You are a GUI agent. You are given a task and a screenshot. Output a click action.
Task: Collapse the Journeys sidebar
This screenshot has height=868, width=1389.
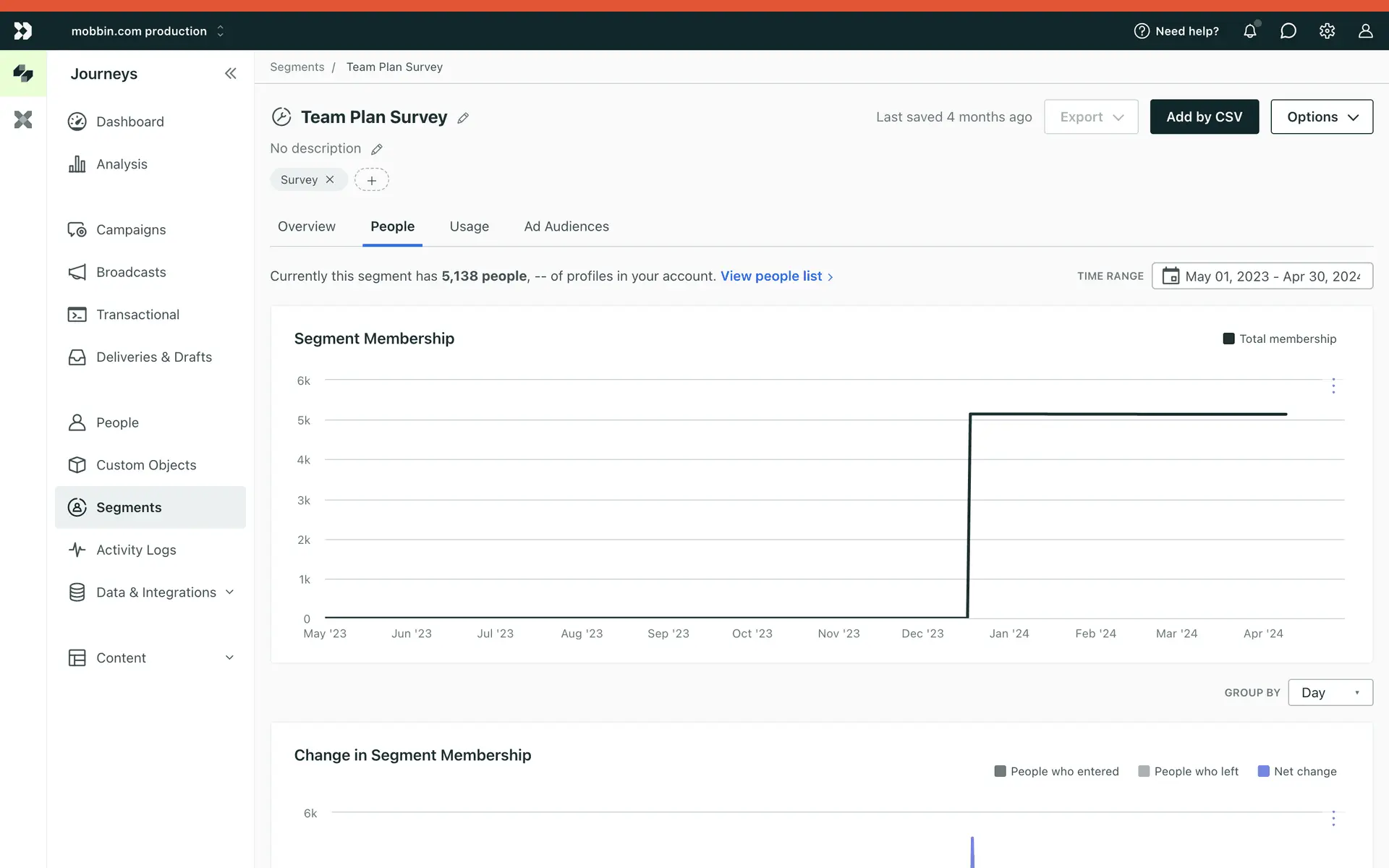coord(230,73)
